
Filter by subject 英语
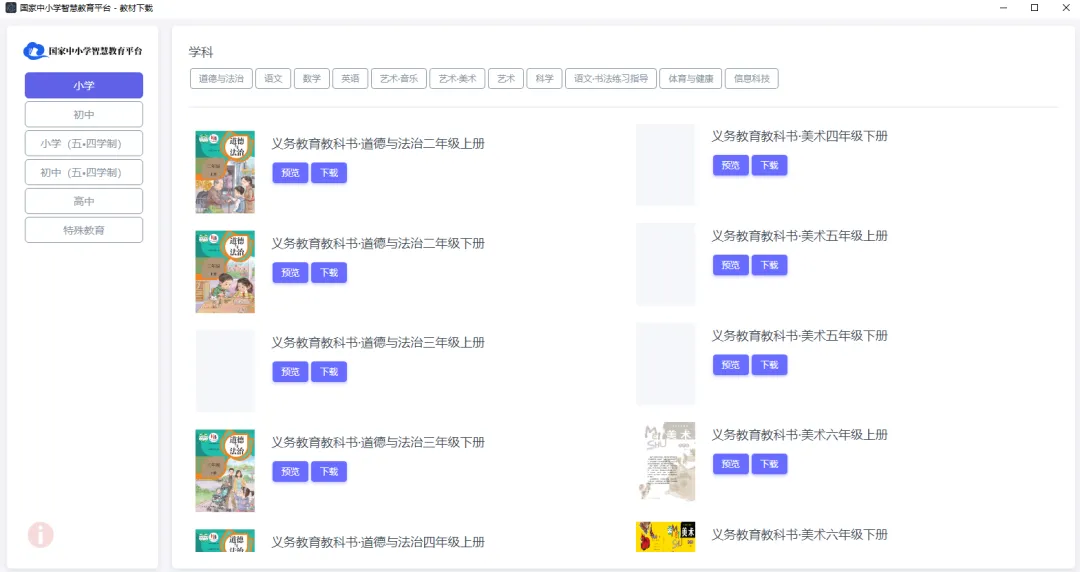click(351, 79)
